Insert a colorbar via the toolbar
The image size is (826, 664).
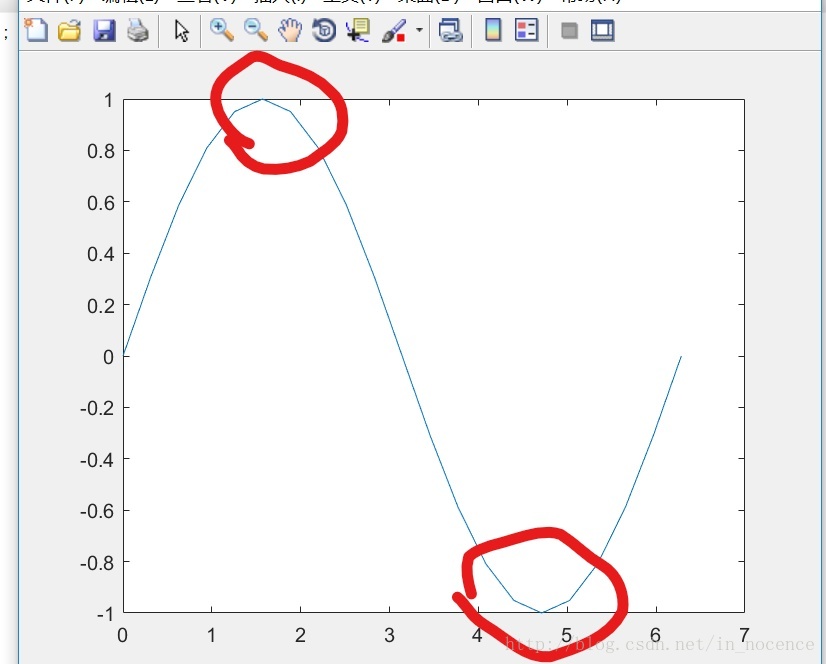pyautogui.click(x=492, y=31)
